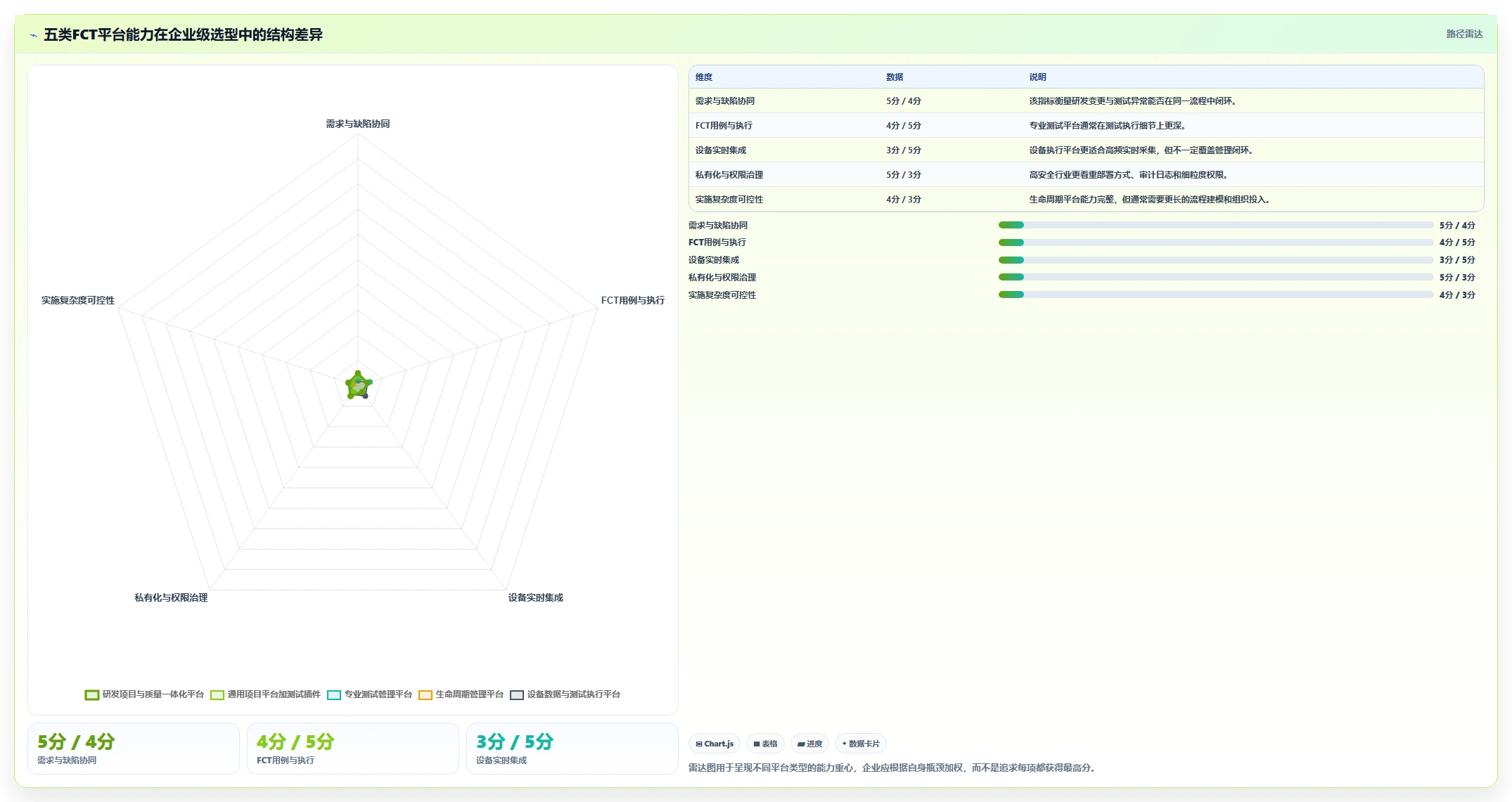
Task: Click the 进度 tag chip
Action: coord(810,744)
